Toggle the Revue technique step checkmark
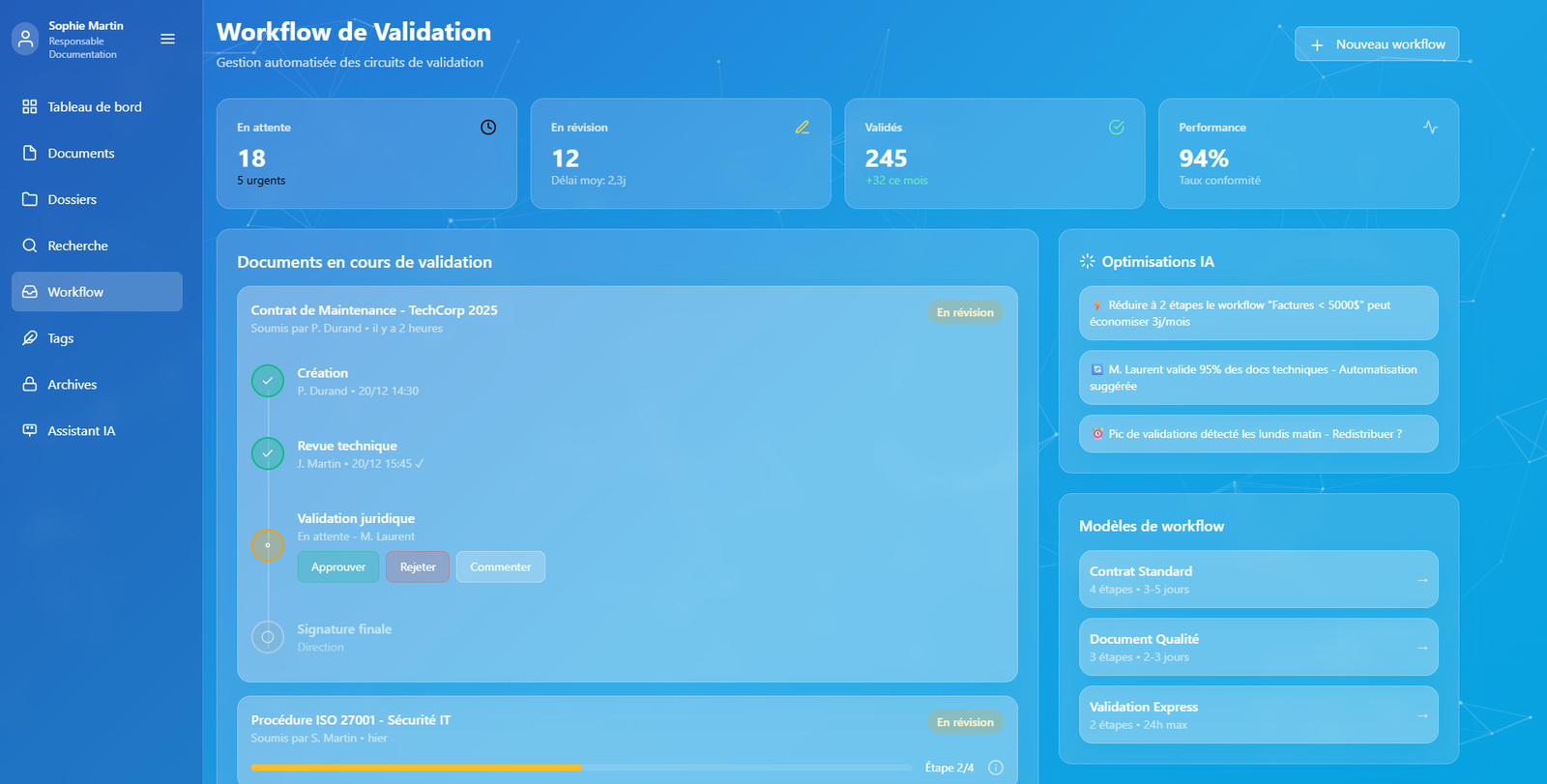The height and width of the screenshot is (784, 1547). [x=268, y=453]
